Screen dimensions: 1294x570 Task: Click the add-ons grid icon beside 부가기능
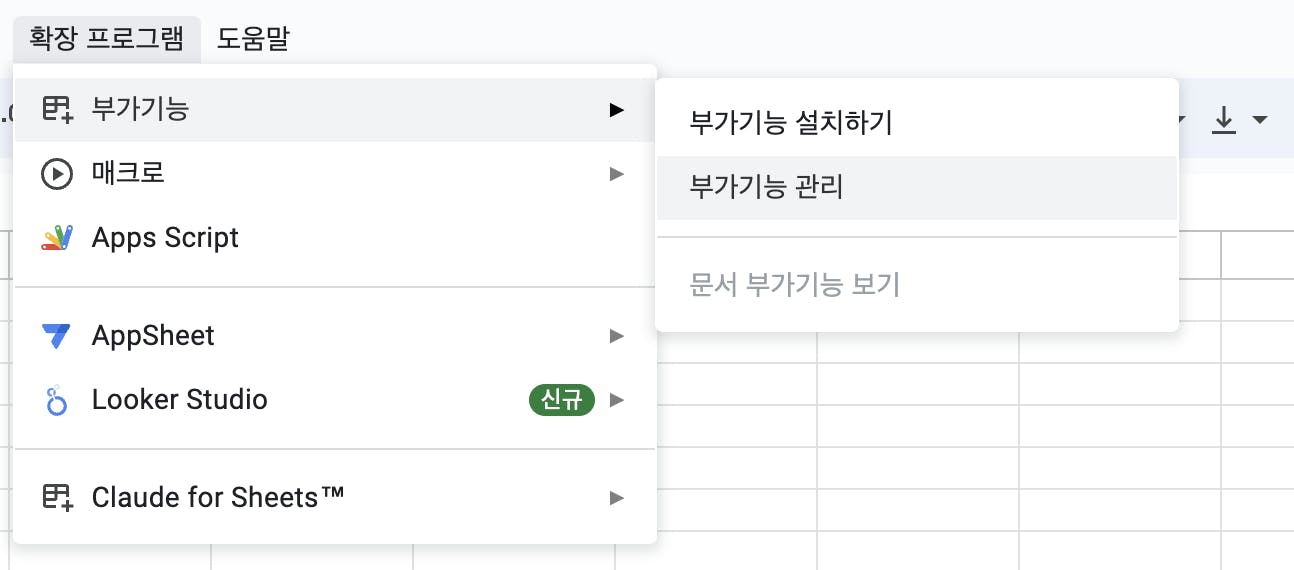pyautogui.click(x=57, y=109)
